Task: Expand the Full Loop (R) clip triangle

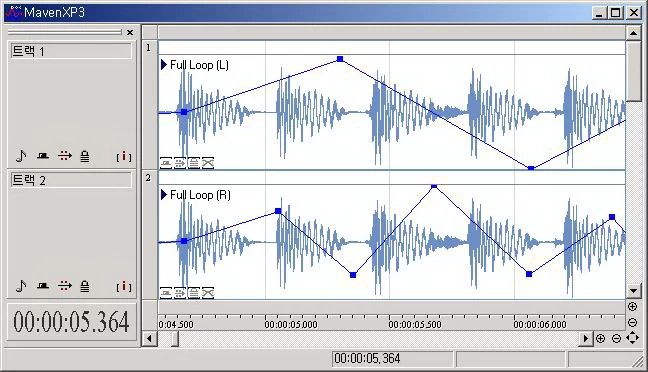Action: (164, 194)
